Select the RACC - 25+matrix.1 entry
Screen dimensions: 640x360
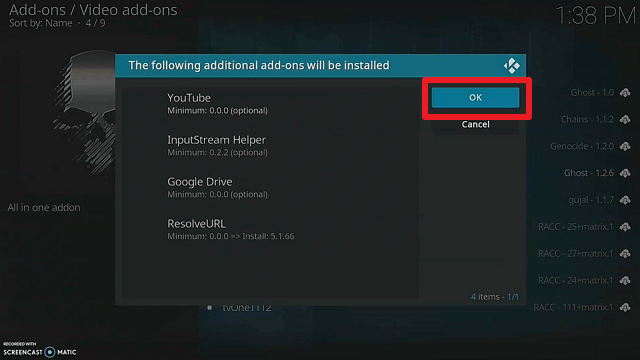point(576,227)
